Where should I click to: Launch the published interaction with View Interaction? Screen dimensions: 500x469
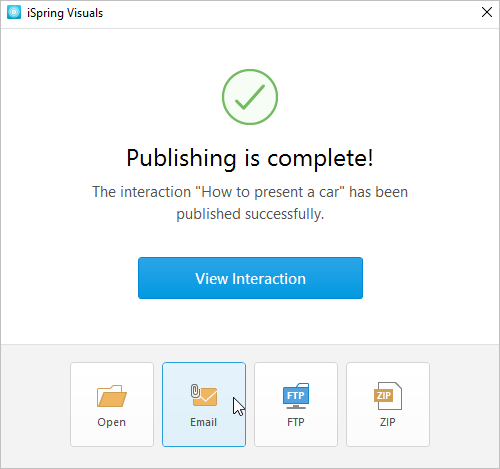tap(250, 278)
